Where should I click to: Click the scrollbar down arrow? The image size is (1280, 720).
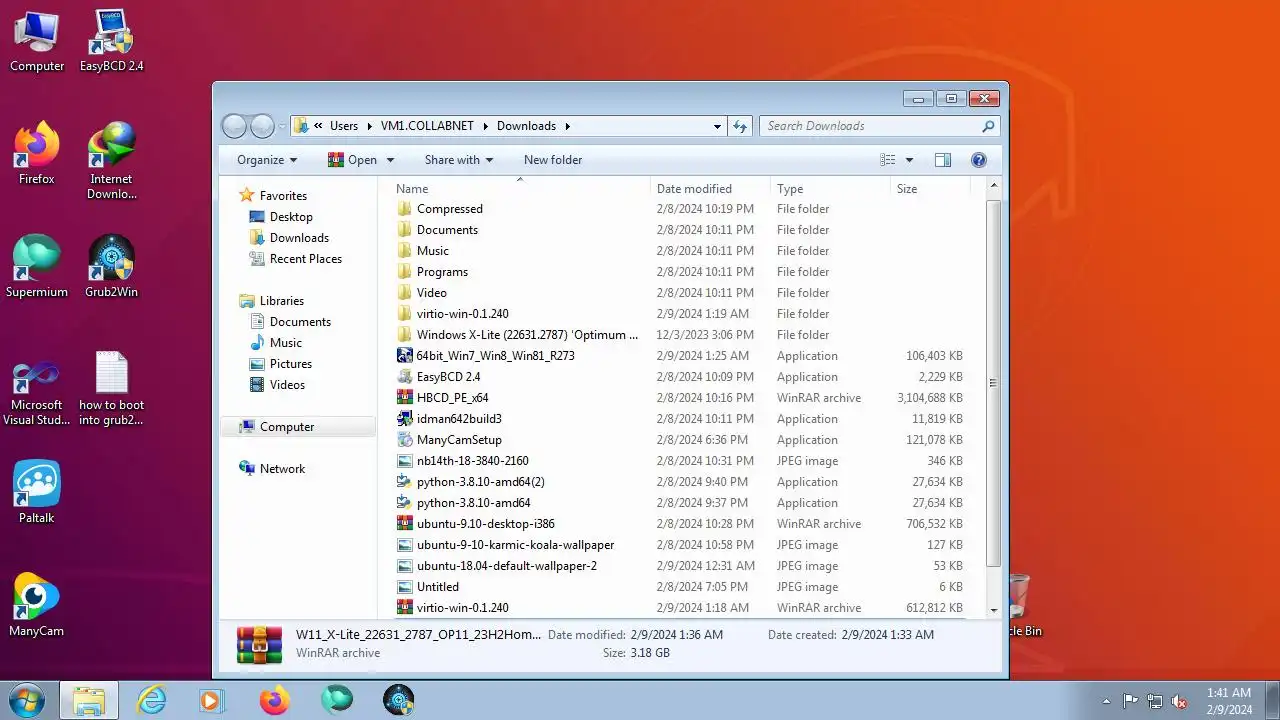(993, 610)
